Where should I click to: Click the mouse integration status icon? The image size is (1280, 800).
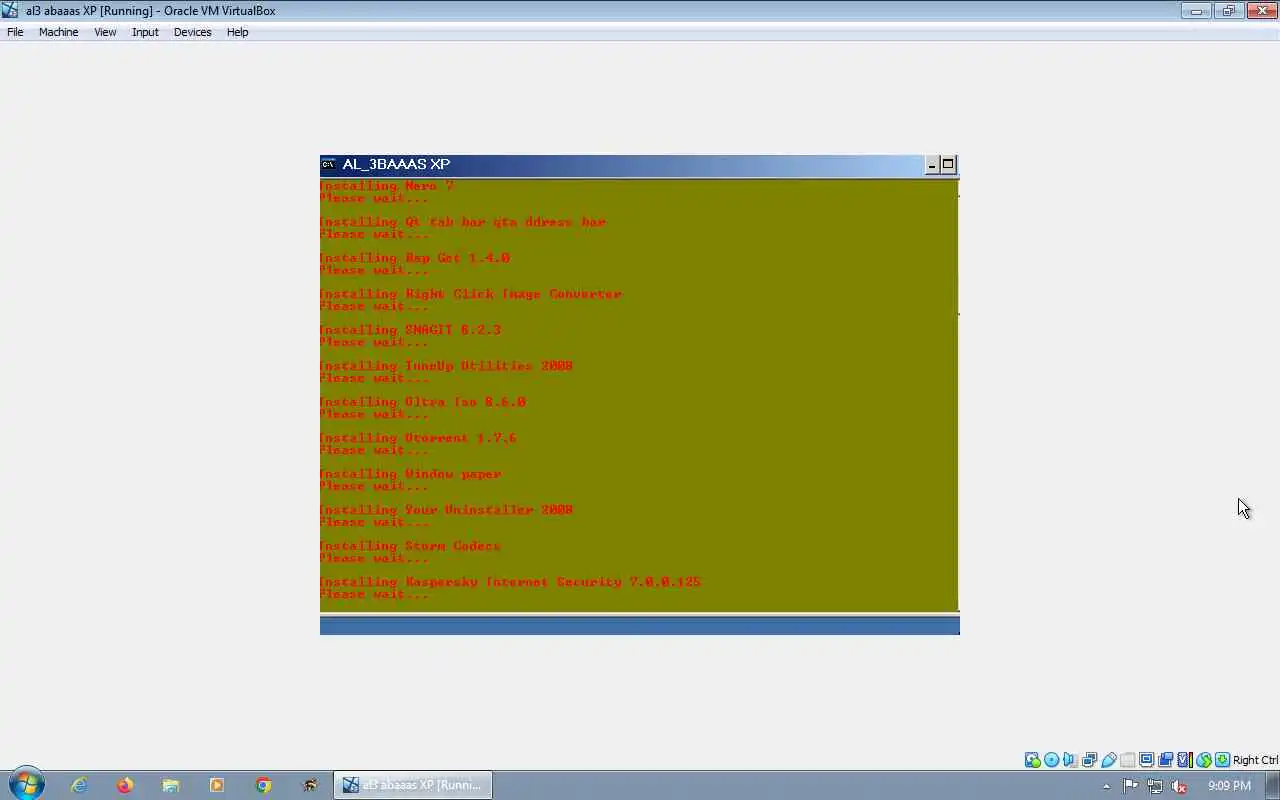pos(1204,760)
